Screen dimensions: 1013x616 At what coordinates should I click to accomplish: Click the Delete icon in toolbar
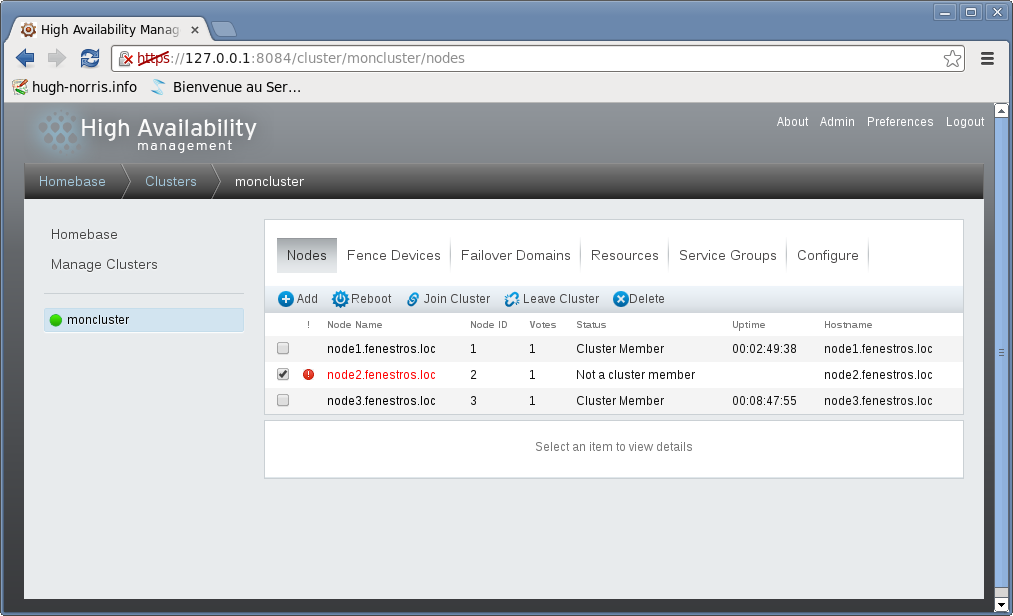tap(620, 299)
